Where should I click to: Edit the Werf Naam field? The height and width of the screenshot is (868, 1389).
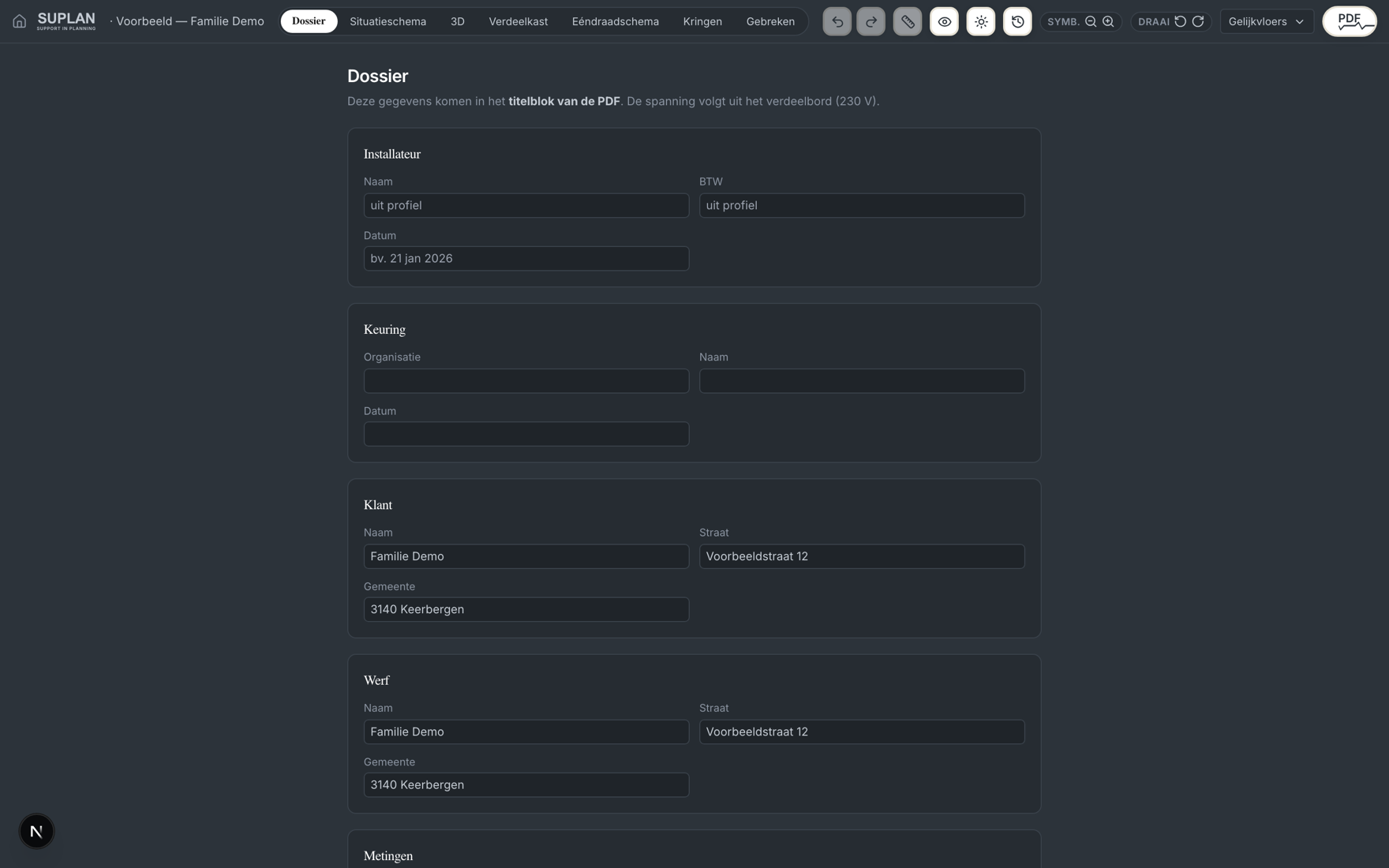coord(526,731)
